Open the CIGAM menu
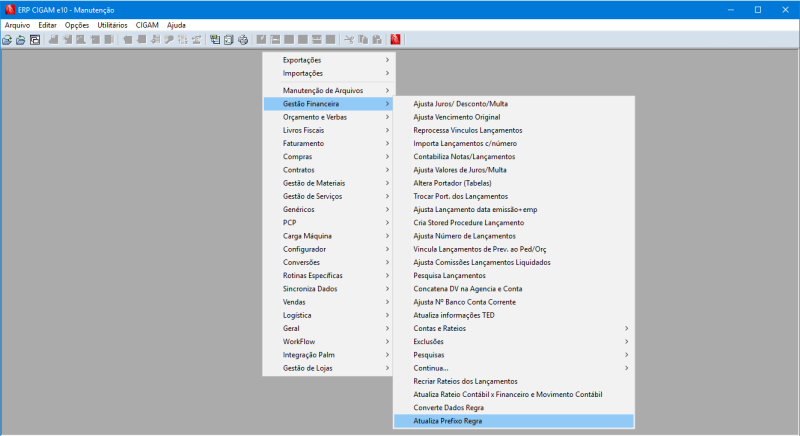Image resolution: width=800 pixels, height=436 pixels. point(147,25)
